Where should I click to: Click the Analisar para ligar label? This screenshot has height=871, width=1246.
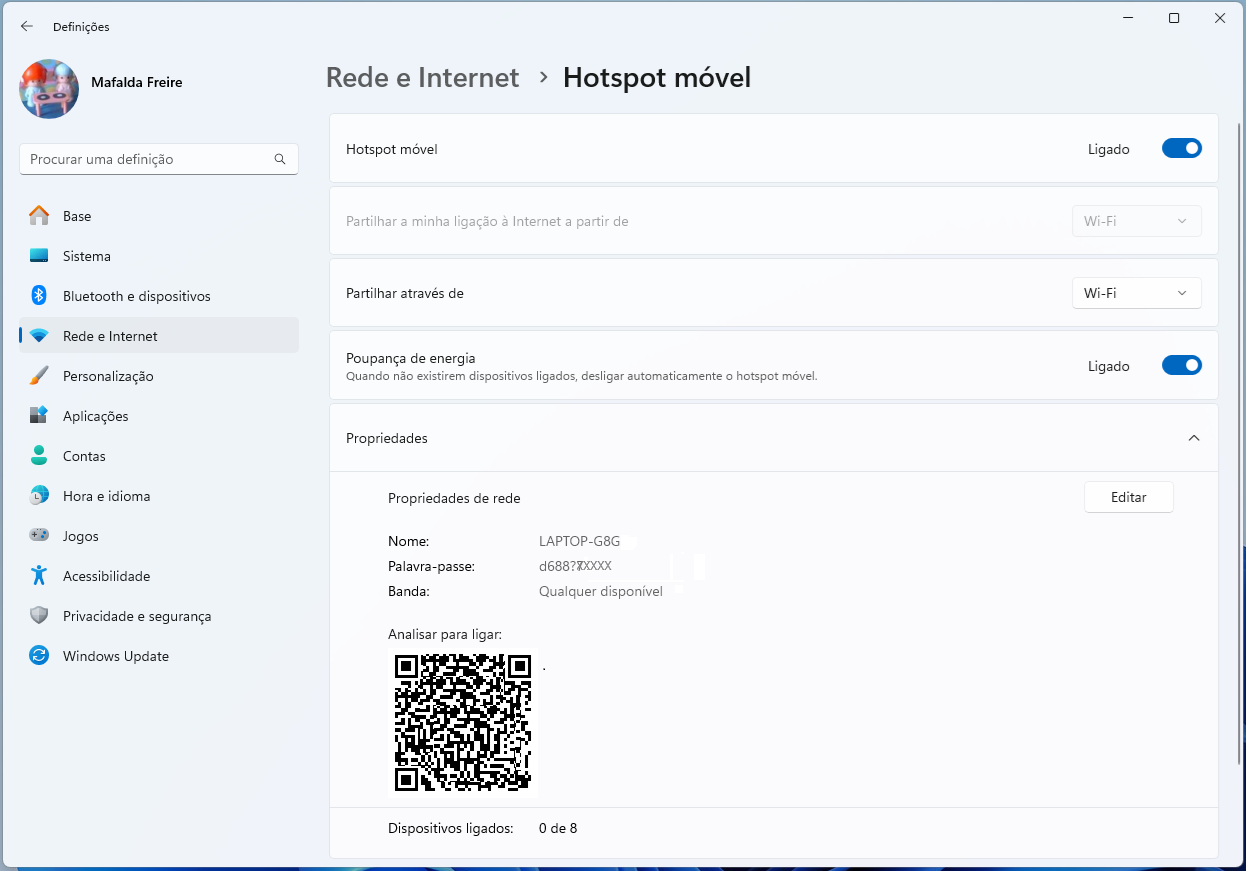(x=445, y=634)
